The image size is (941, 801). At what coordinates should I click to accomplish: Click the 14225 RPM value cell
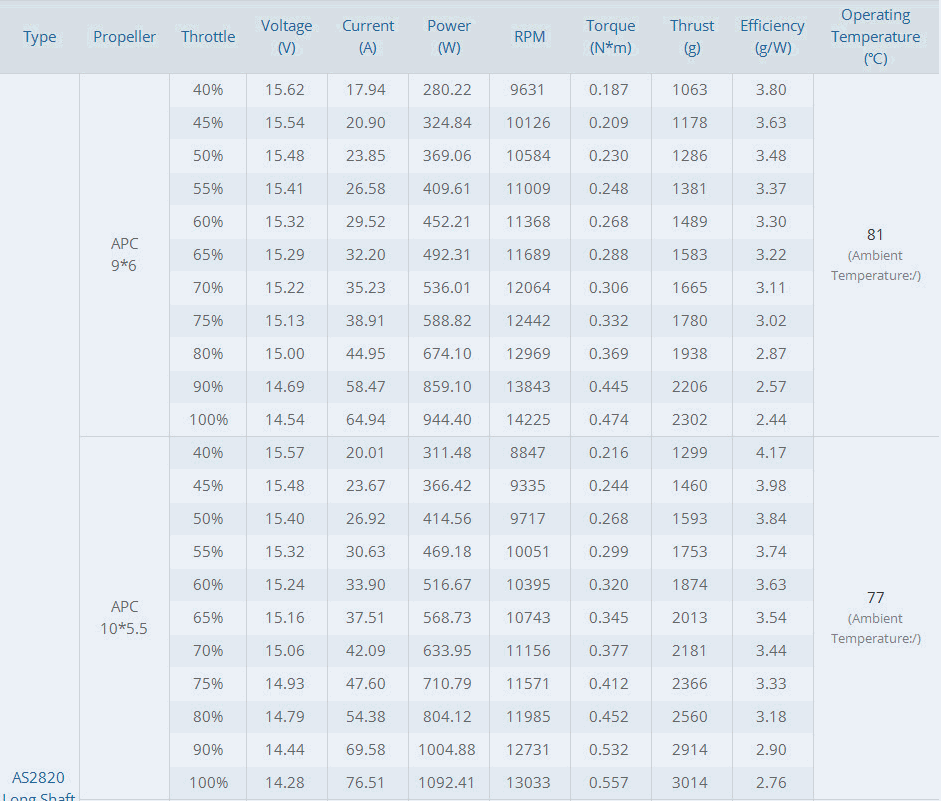tap(529, 419)
